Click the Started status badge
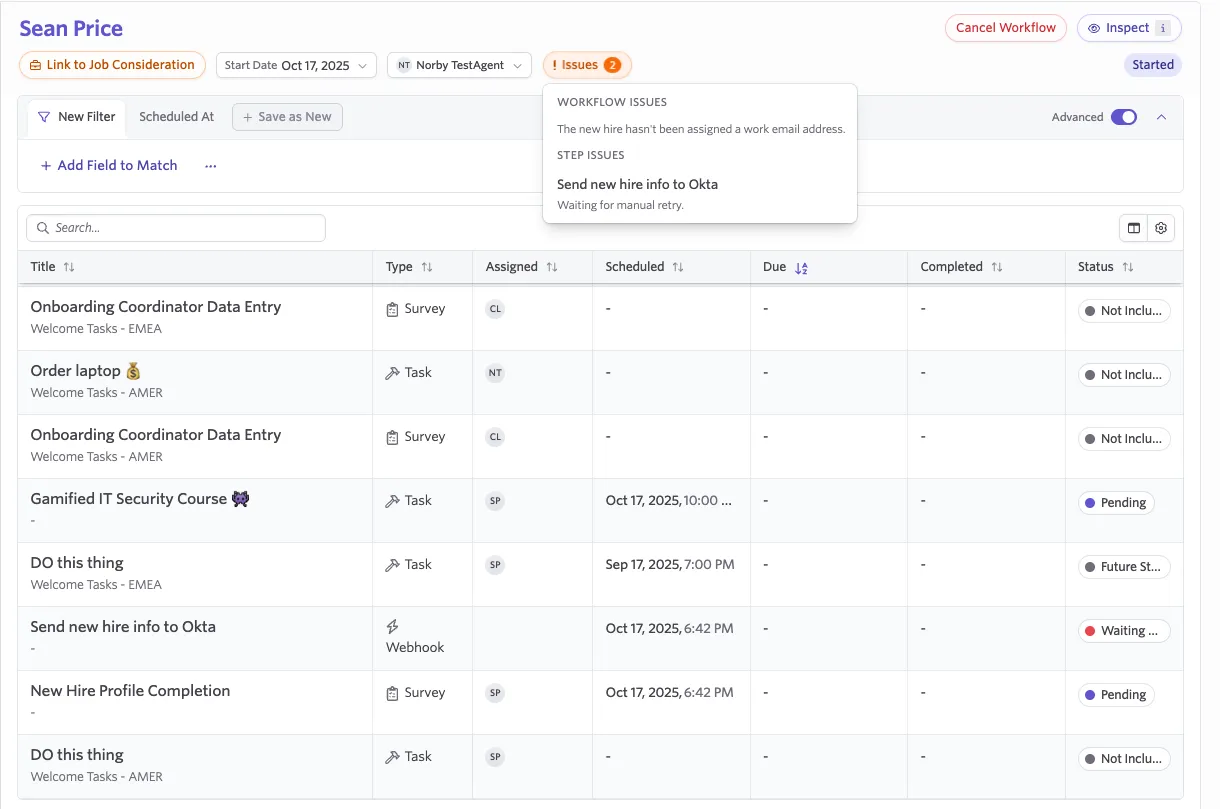Viewport: 1220px width, 809px height. (1153, 65)
